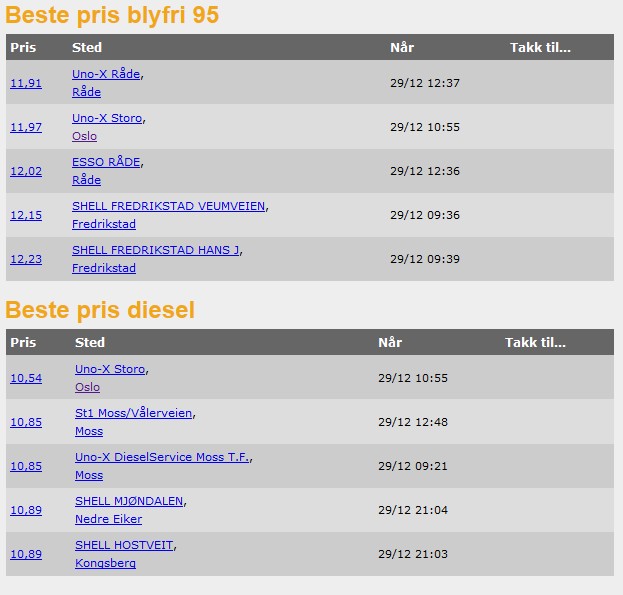Click Når header in blyfri 95 table
The image size is (623, 595).
402,47
